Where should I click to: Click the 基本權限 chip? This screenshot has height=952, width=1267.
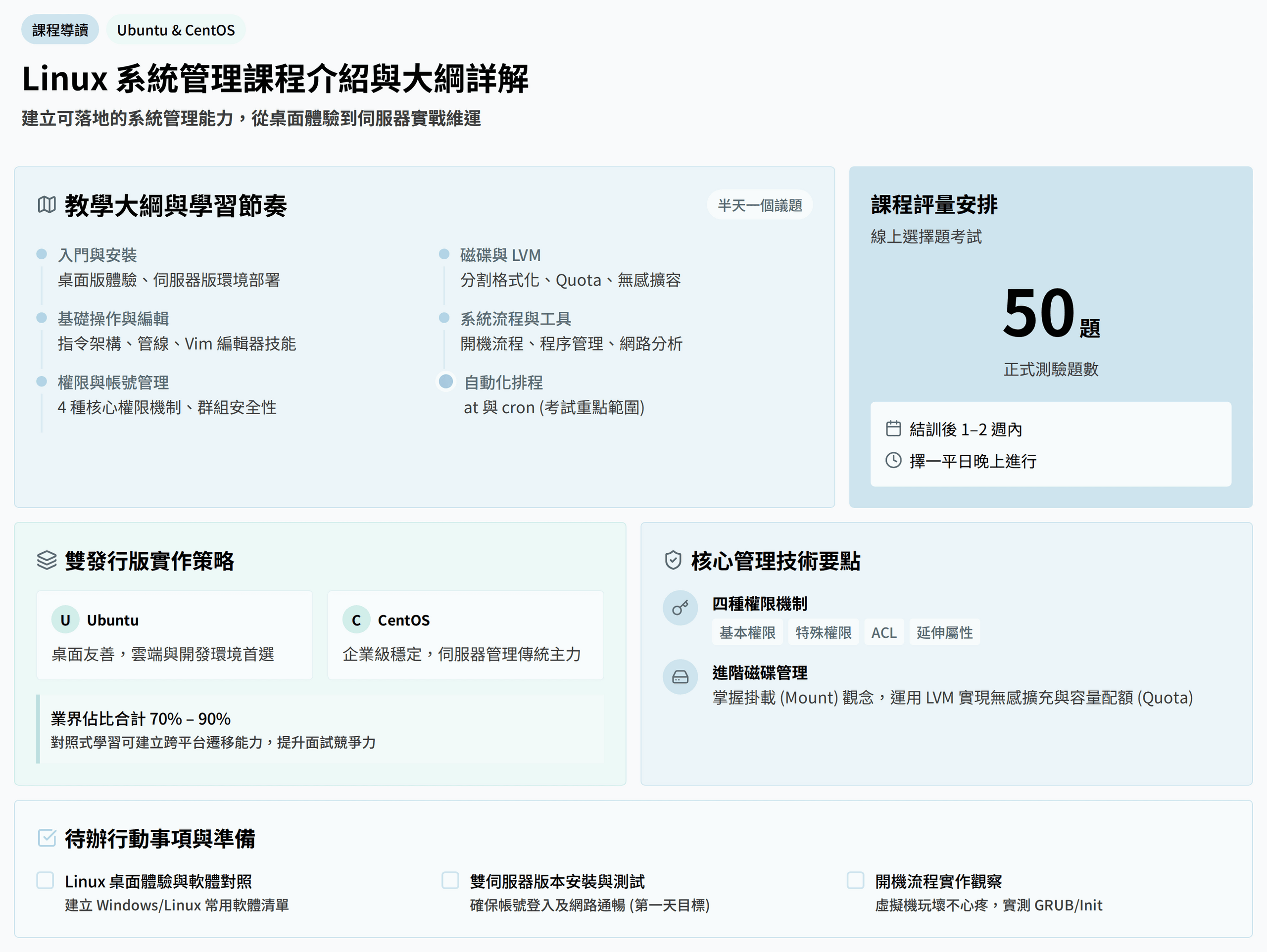747,632
